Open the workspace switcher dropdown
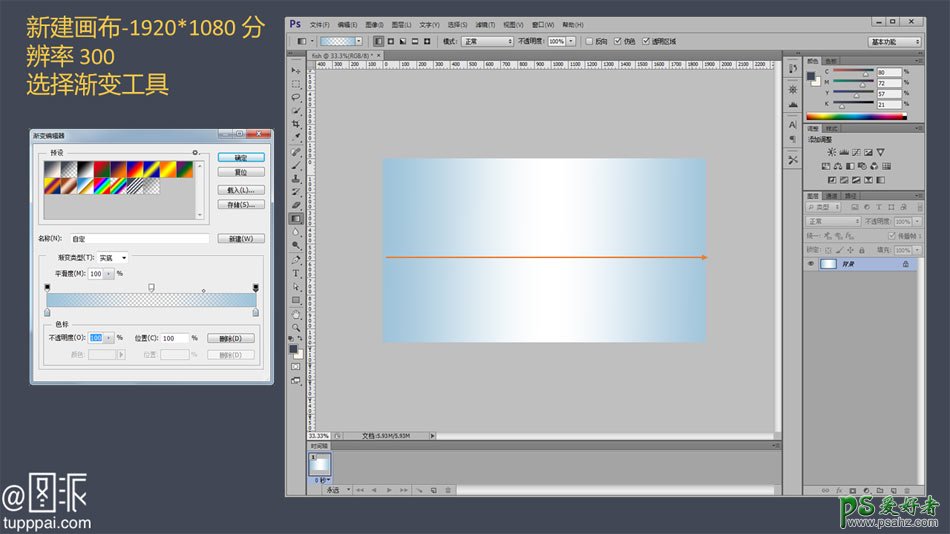The image size is (950, 534). [x=894, y=42]
